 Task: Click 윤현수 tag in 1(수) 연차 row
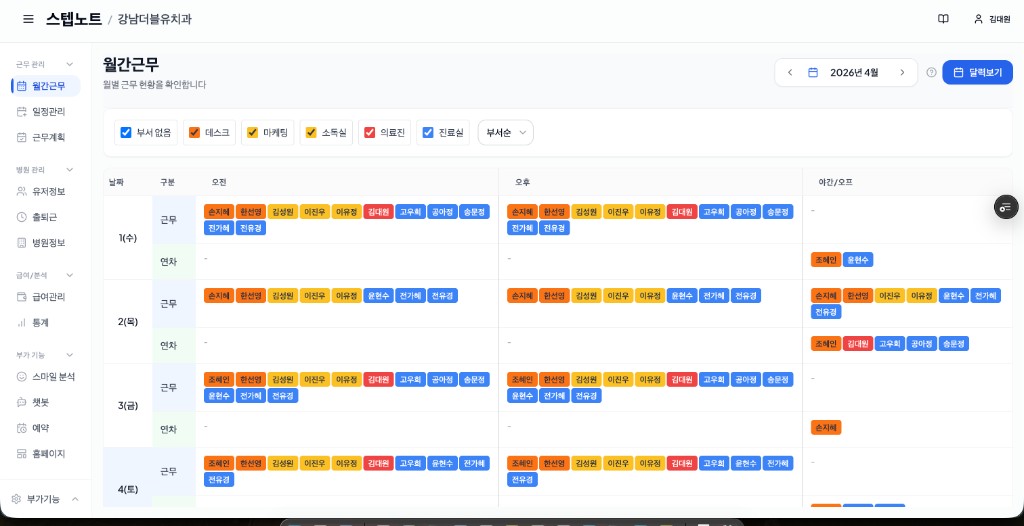858,259
